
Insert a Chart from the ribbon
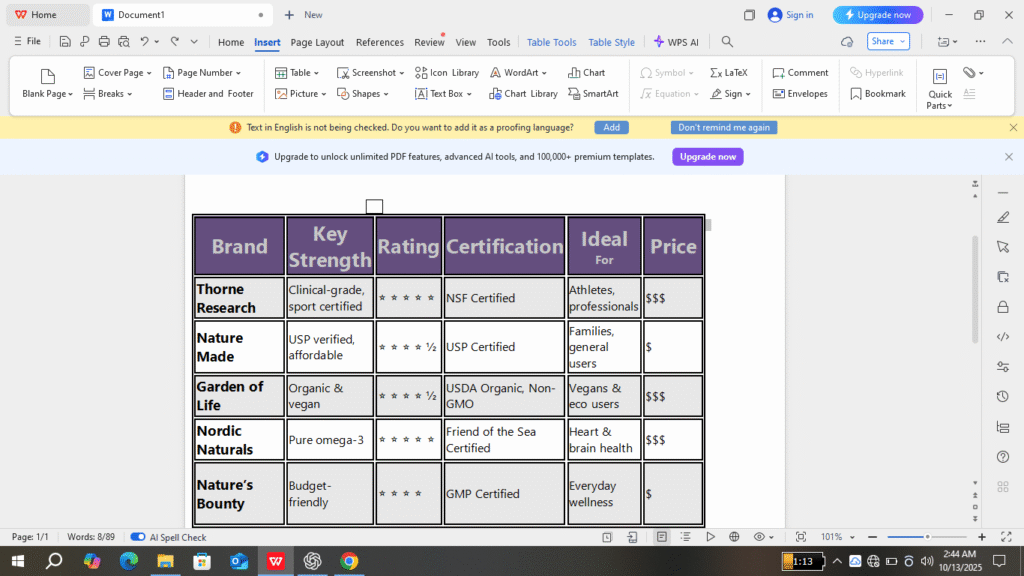click(574, 73)
